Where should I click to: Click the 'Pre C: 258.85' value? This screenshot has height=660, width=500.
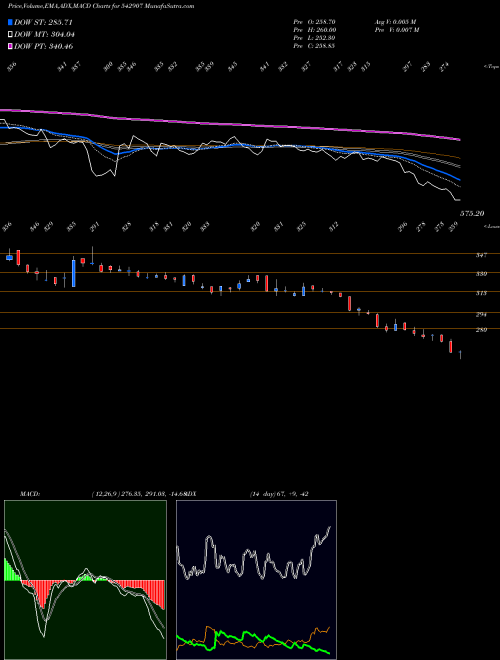coord(314,46)
